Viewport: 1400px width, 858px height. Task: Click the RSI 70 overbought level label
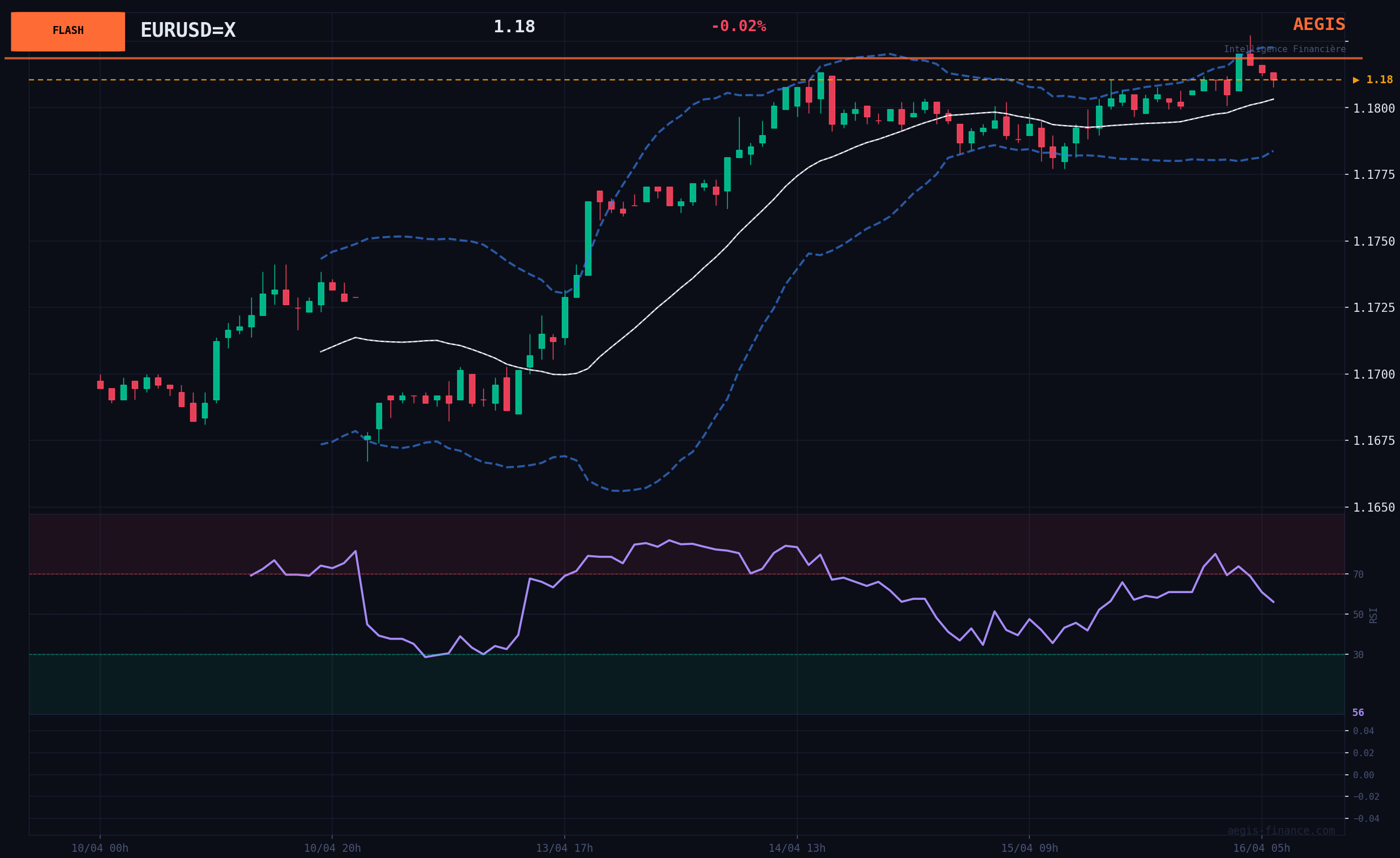[x=1358, y=574]
